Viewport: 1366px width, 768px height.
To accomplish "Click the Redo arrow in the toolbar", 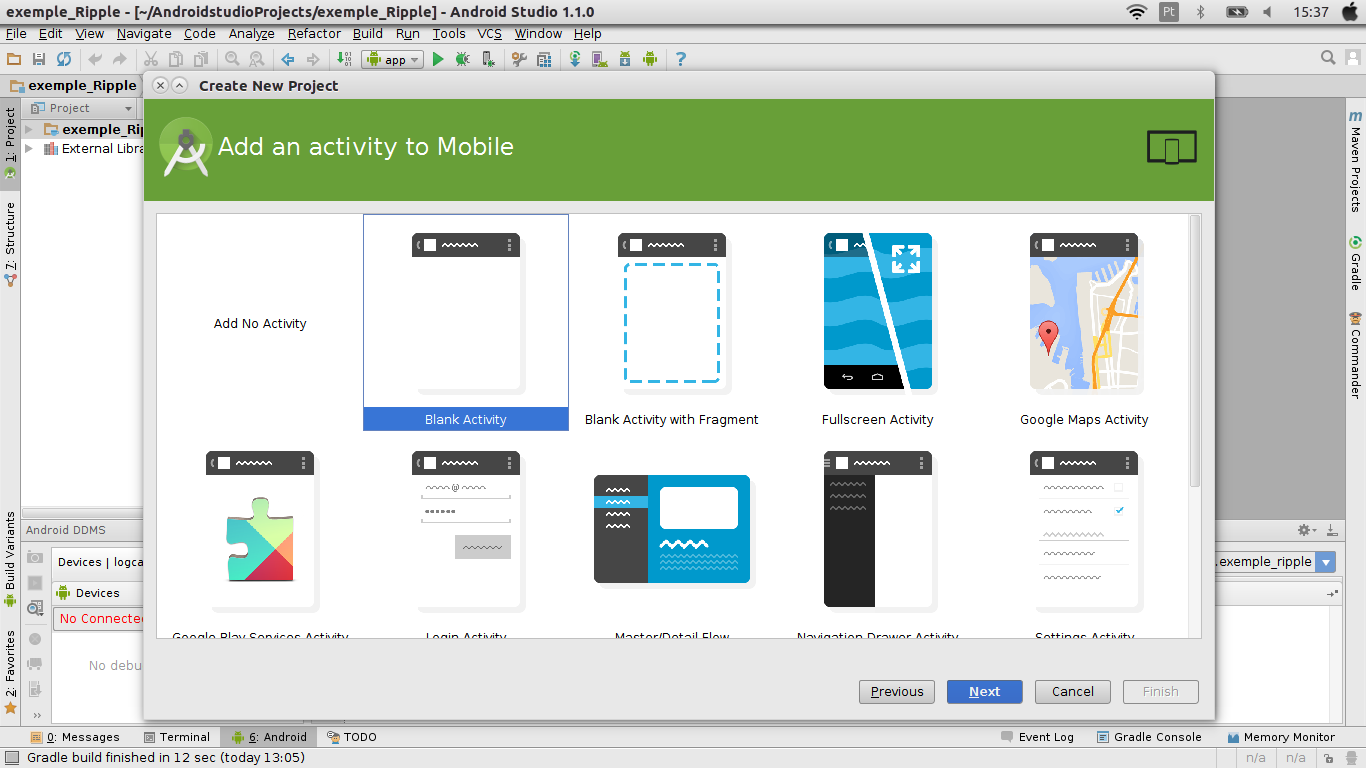I will tap(120, 59).
